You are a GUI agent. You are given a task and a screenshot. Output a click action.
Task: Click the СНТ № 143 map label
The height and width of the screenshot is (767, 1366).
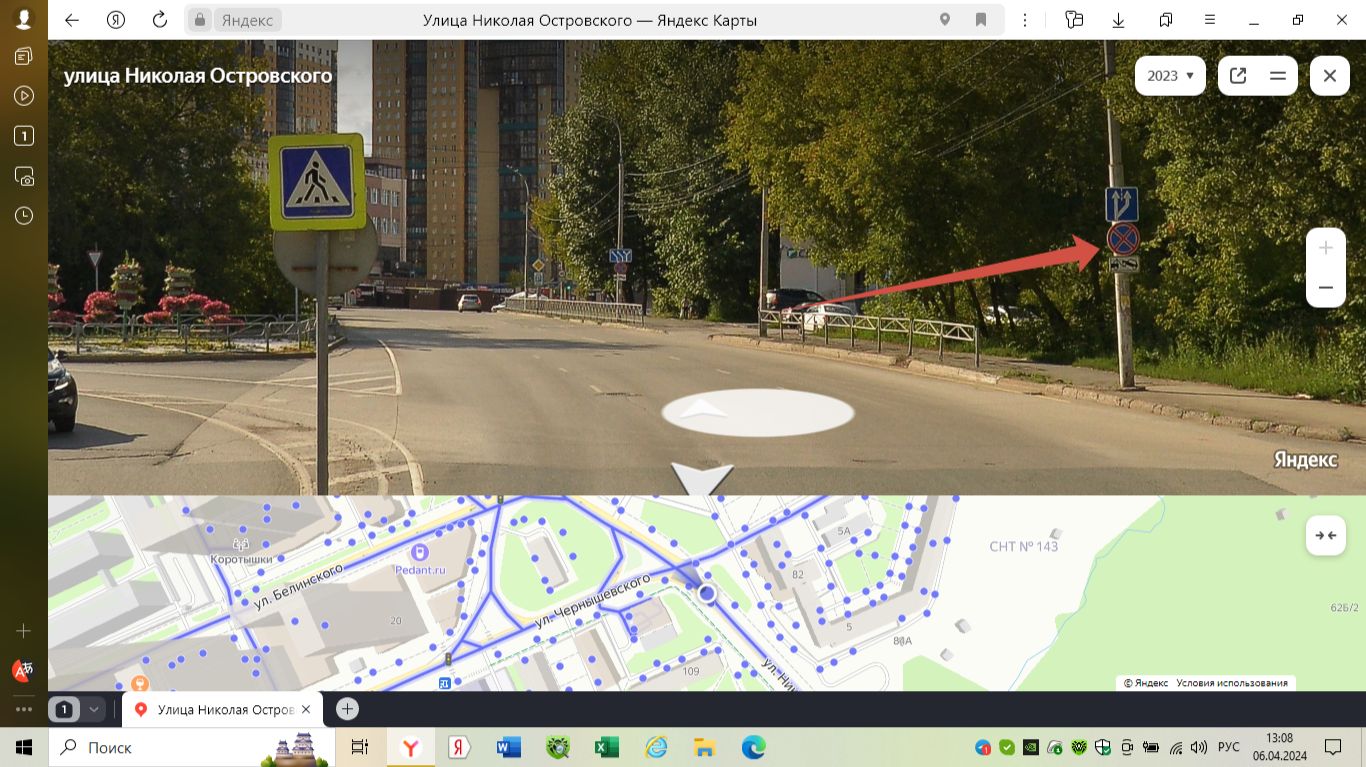[x=1023, y=546]
